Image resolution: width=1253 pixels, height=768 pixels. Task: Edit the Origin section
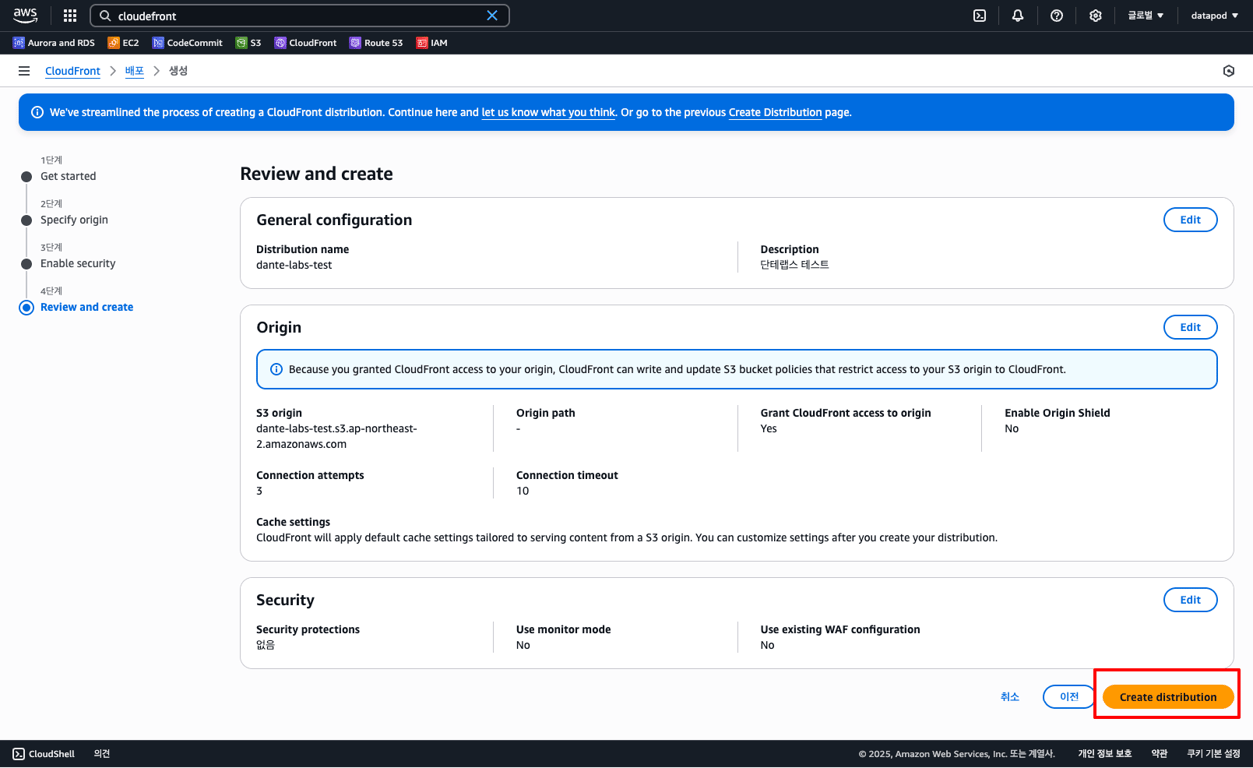[x=1190, y=327]
